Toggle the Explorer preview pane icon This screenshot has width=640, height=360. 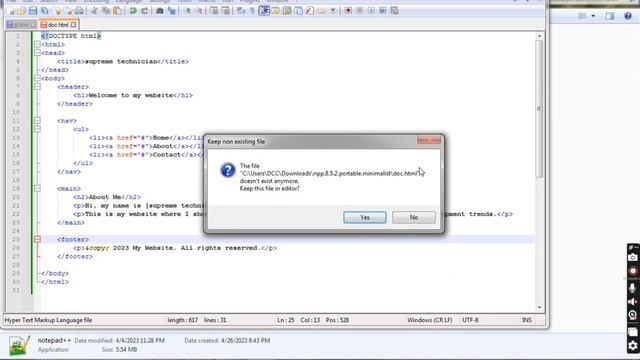610,16
